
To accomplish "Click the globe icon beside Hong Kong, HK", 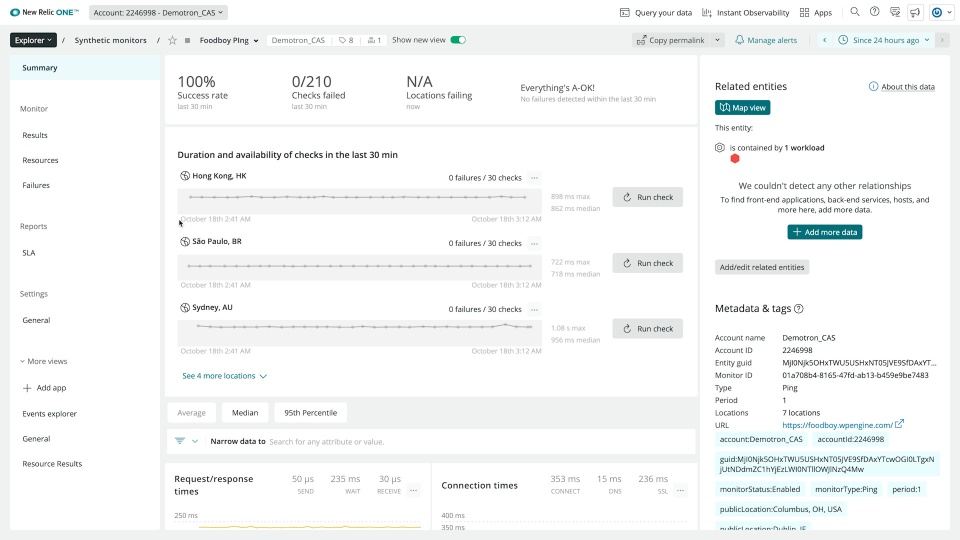I will tap(184, 176).
